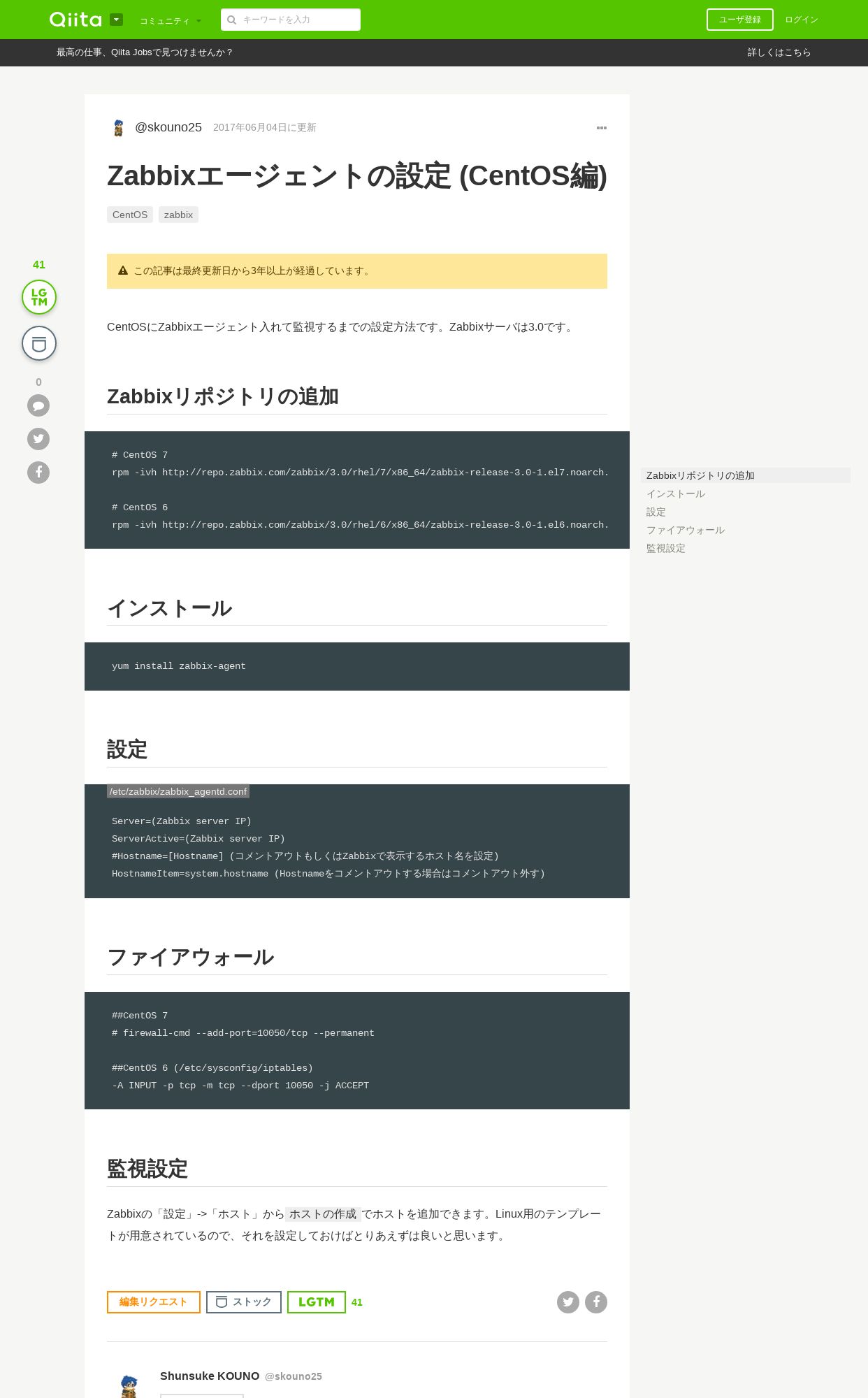
Task: Open the Qiita Jobs banner text
Action: [x=145, y=52]
